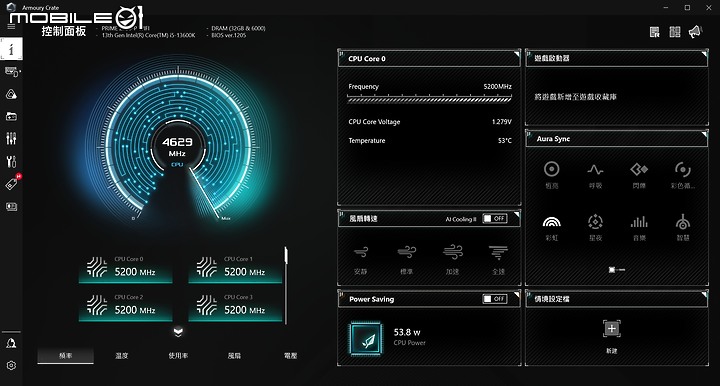Screen dimensions: 720x386
Task: Click 將遊戲新增至遊戲收藏庫 link
Action: pyautogui.click(x=575, y=97)
